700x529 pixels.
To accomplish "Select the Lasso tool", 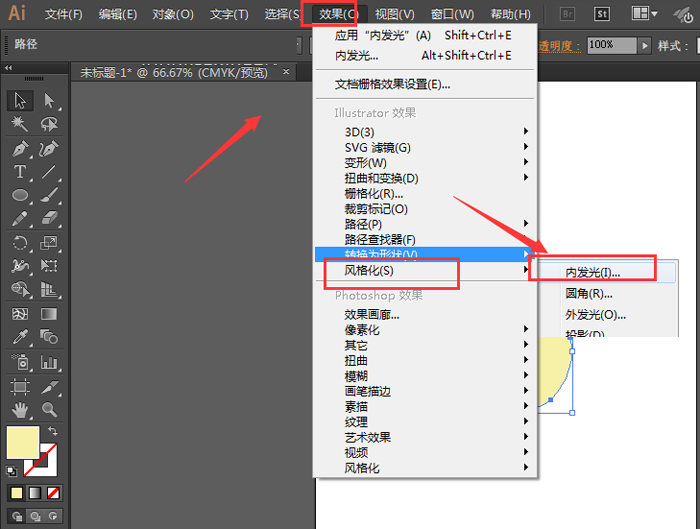I will (49, 124).
